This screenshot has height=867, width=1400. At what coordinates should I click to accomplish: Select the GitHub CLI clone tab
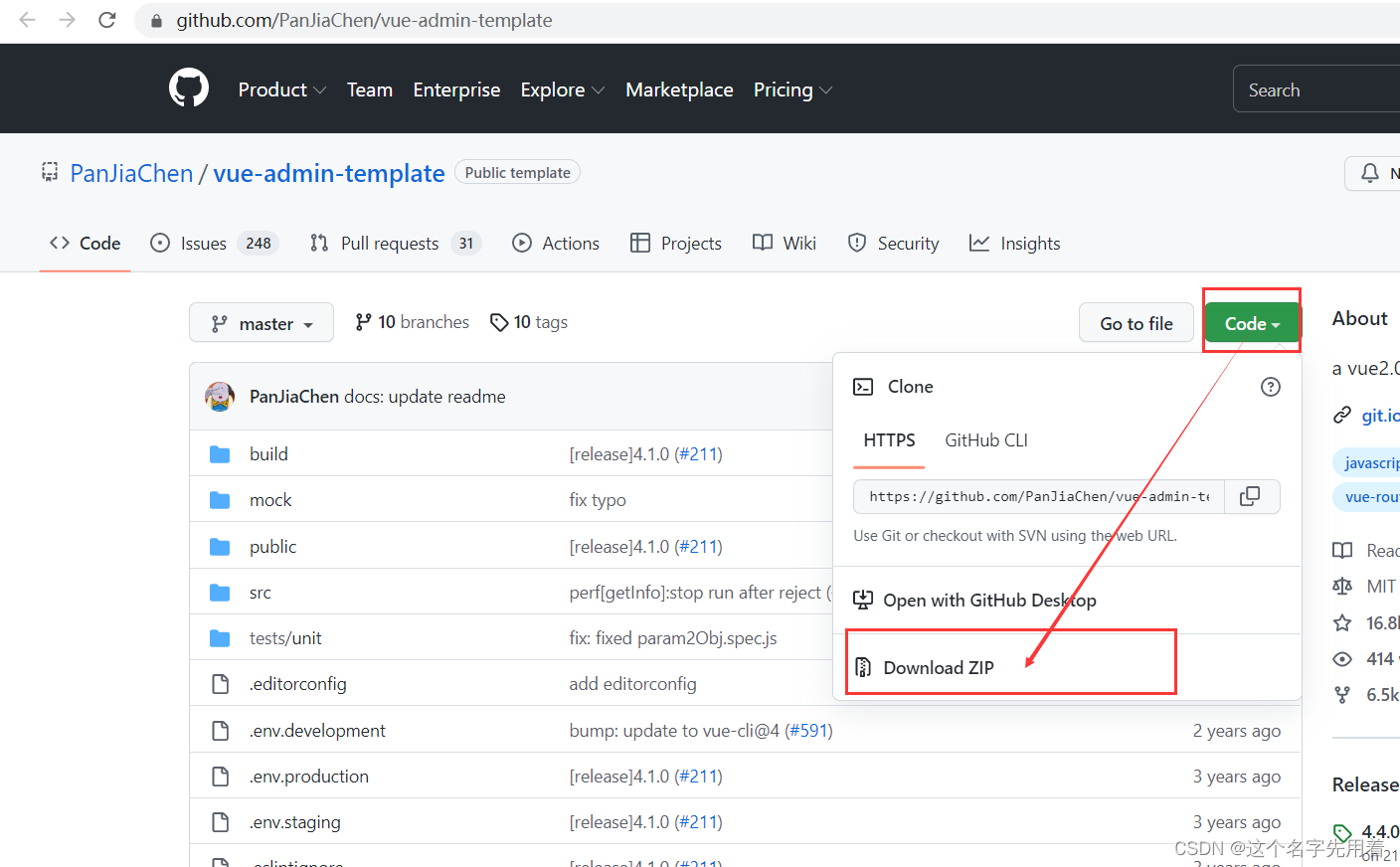[x=986, y=440]
